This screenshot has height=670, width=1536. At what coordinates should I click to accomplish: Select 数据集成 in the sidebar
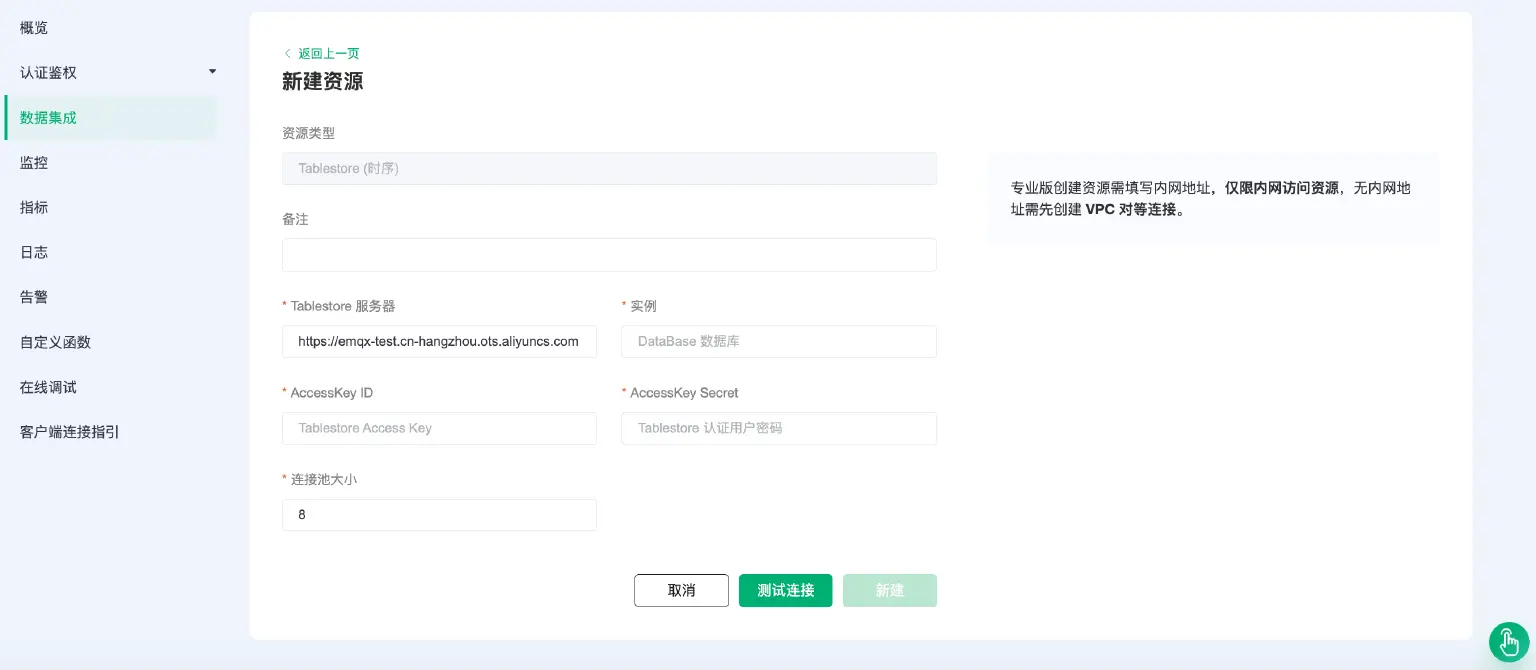pyautogui.click(x=48, y=117)
